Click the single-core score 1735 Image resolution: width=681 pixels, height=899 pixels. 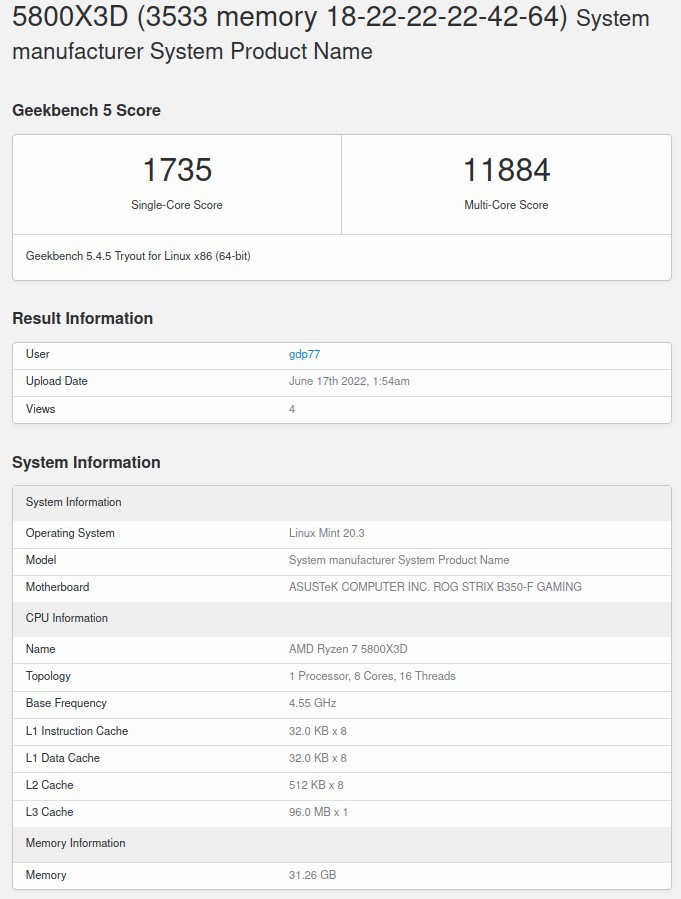tap(177, 170)
